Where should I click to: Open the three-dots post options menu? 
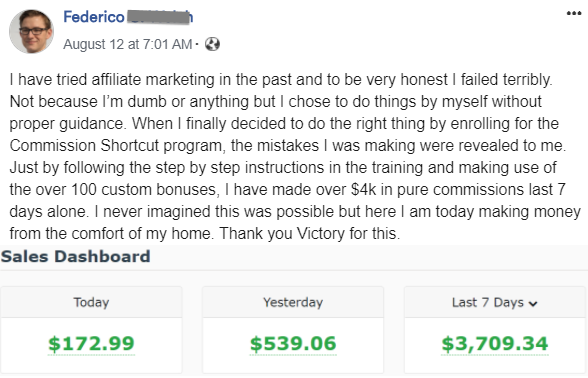pos(574,14)
